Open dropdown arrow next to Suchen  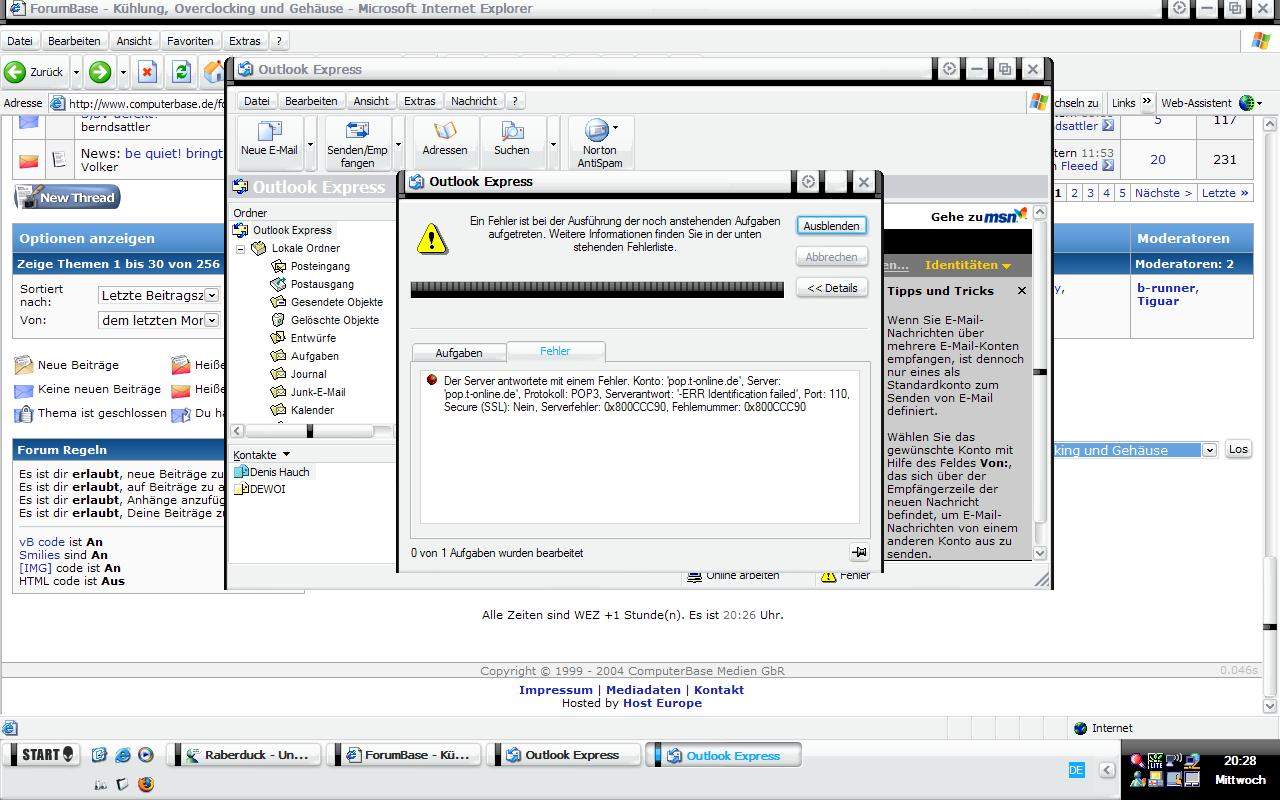pyautogui.click(x=553, y=144)
